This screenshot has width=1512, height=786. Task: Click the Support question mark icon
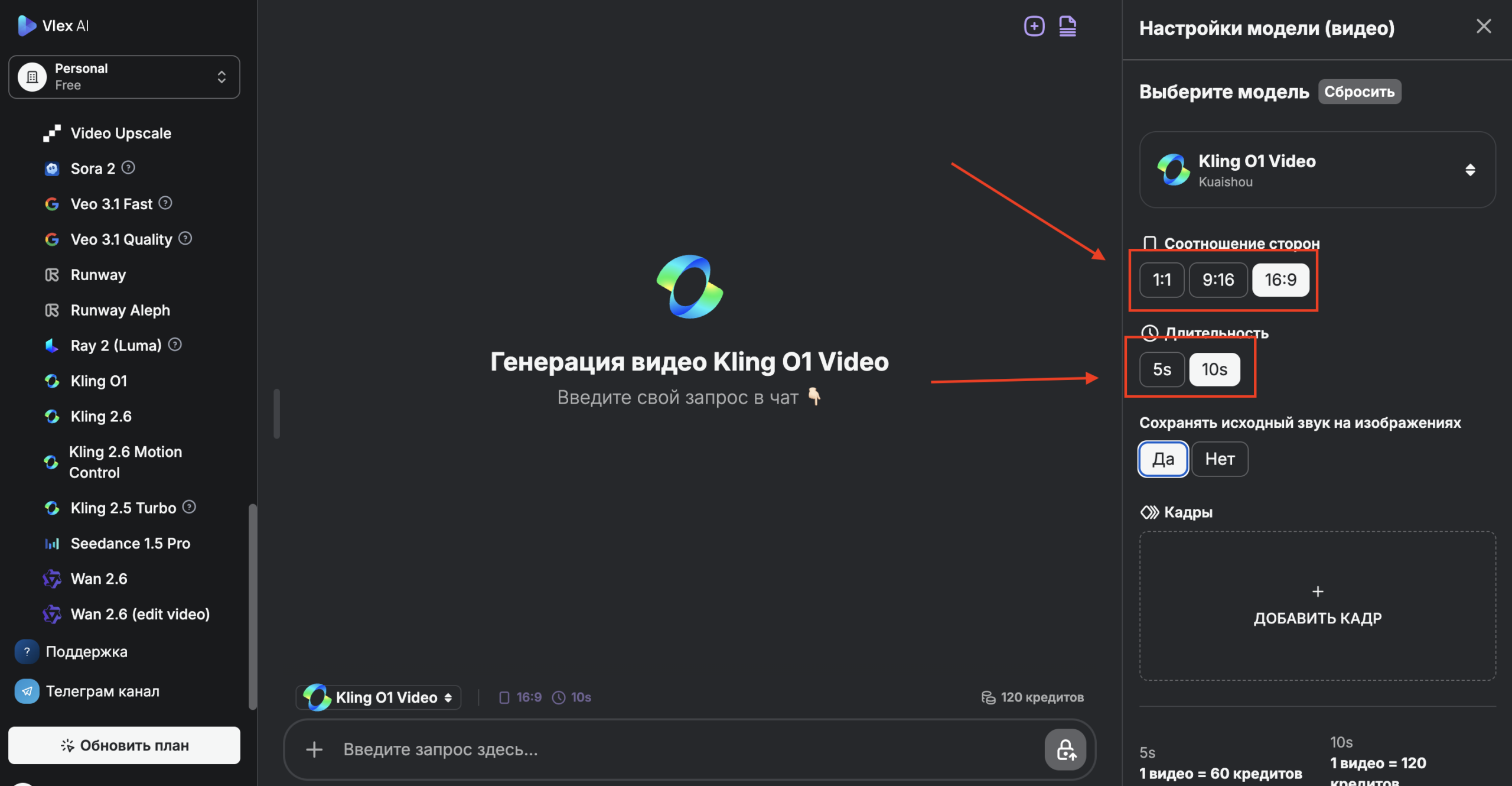click(27, 651)
